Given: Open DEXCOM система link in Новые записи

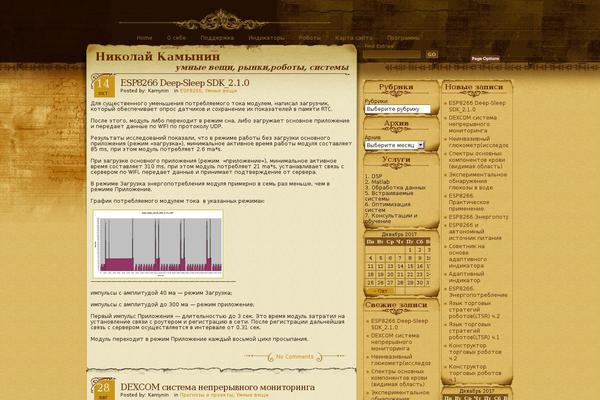Looking at the screenshot, I should 473,124.
